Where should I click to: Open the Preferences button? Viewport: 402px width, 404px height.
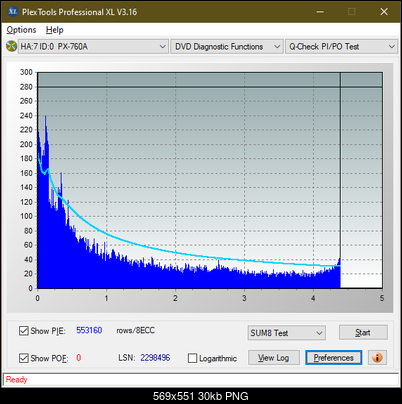333,358
